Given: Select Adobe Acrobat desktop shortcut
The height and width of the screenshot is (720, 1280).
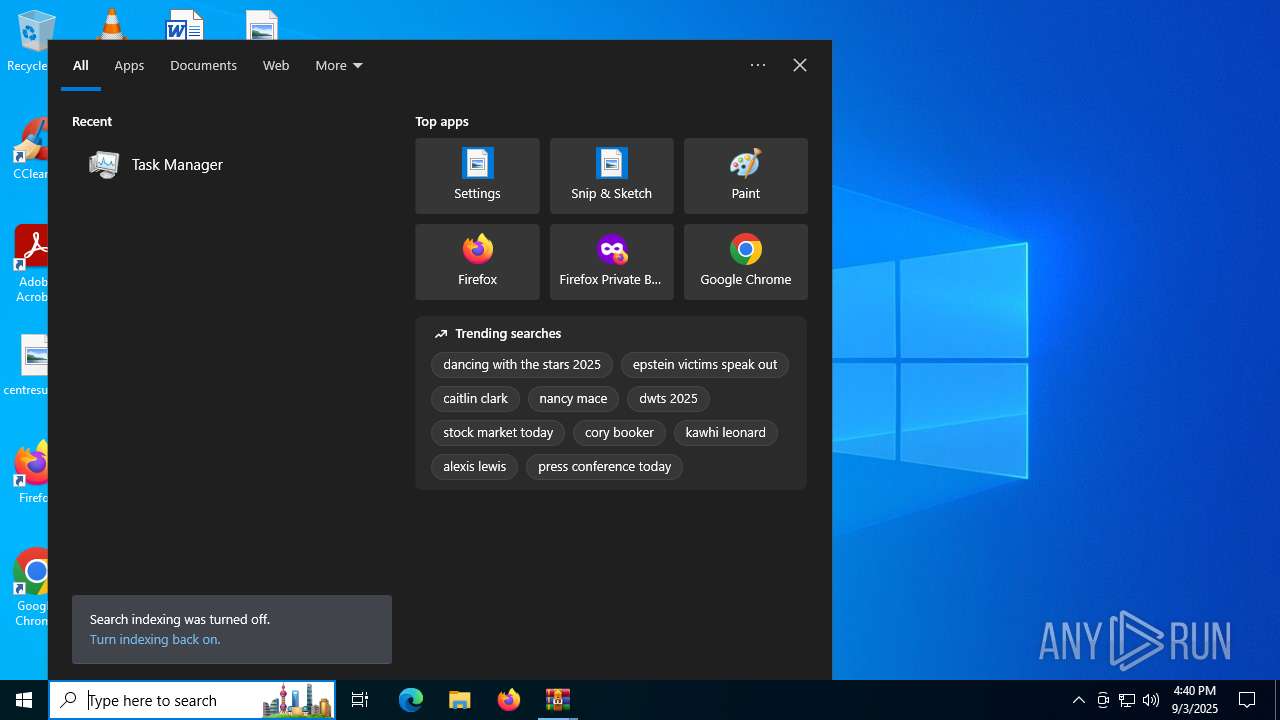Looking at the screenshot, I should 30,263.
